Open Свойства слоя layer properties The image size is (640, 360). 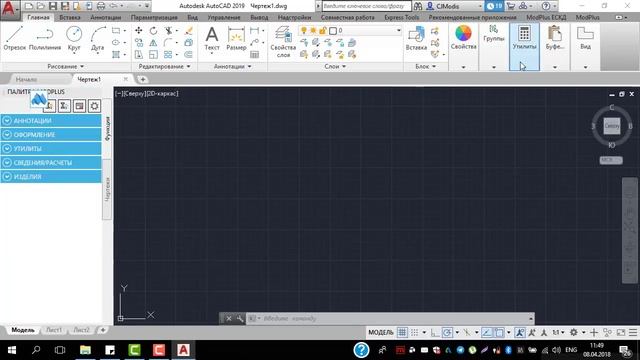tap(283, 42)
